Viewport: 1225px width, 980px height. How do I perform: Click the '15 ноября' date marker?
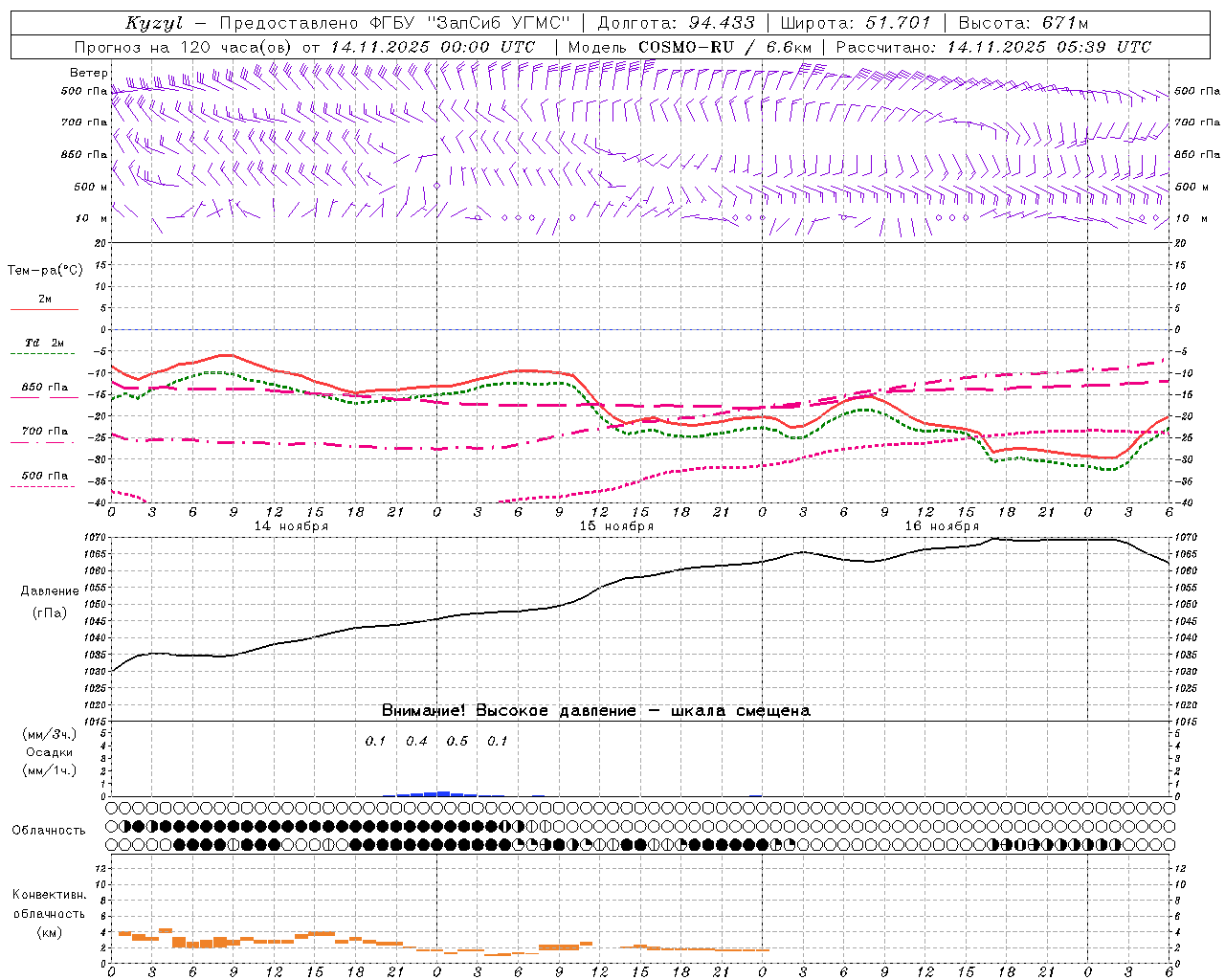[x=616, y=526]
